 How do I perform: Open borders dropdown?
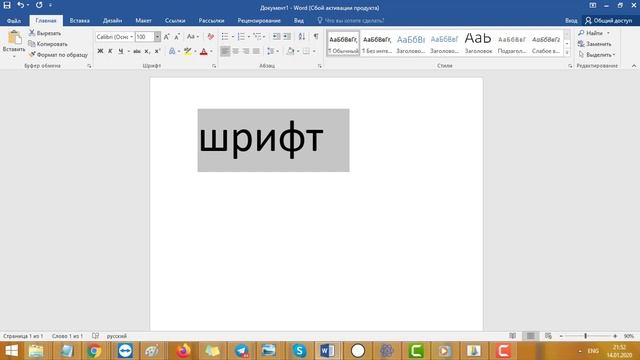click(314, 51)
